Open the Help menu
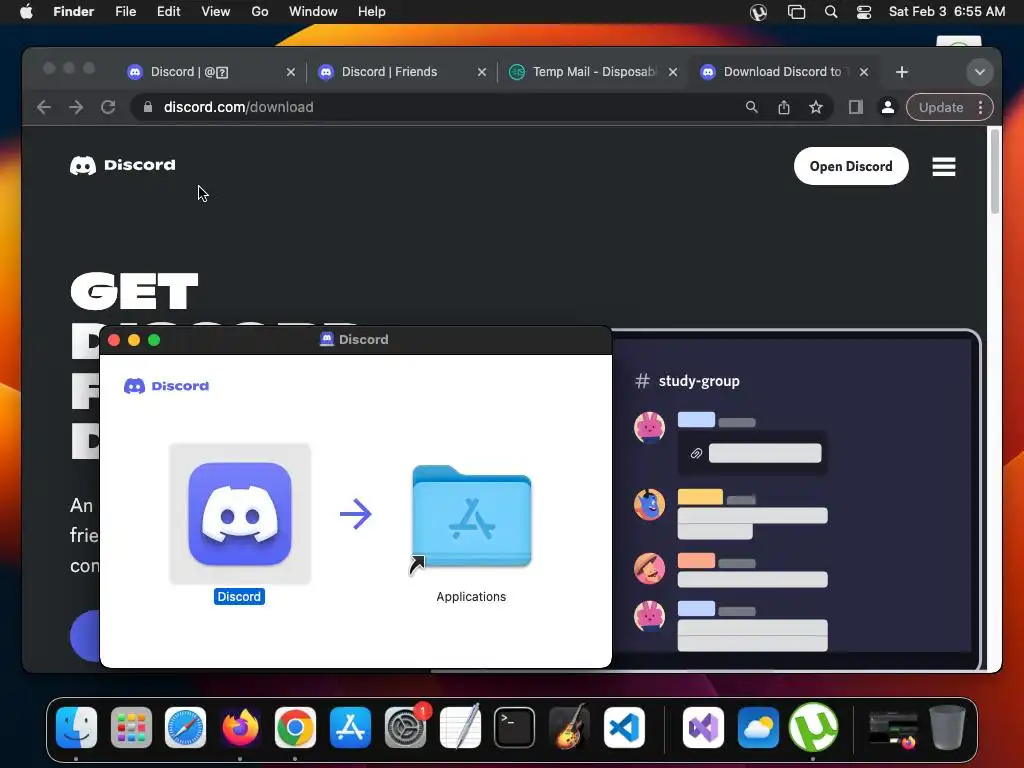The height and width of the screenshot is (768, 1024). 372,12
